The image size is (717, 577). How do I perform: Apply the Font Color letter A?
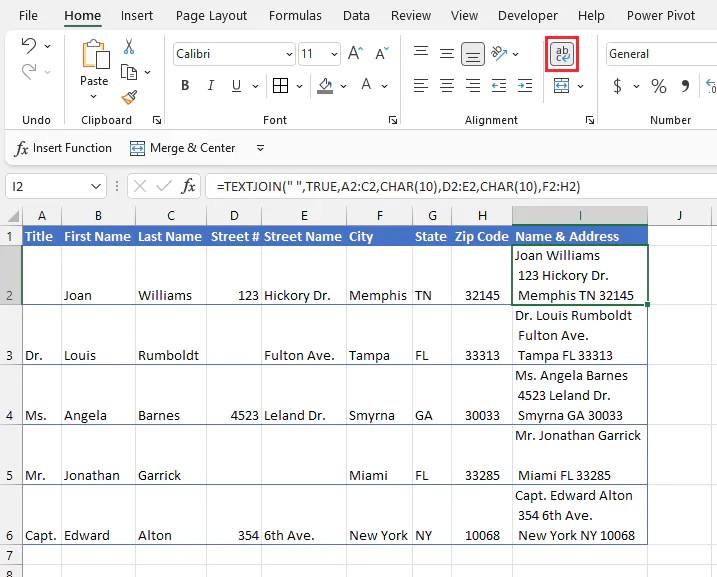366,85
